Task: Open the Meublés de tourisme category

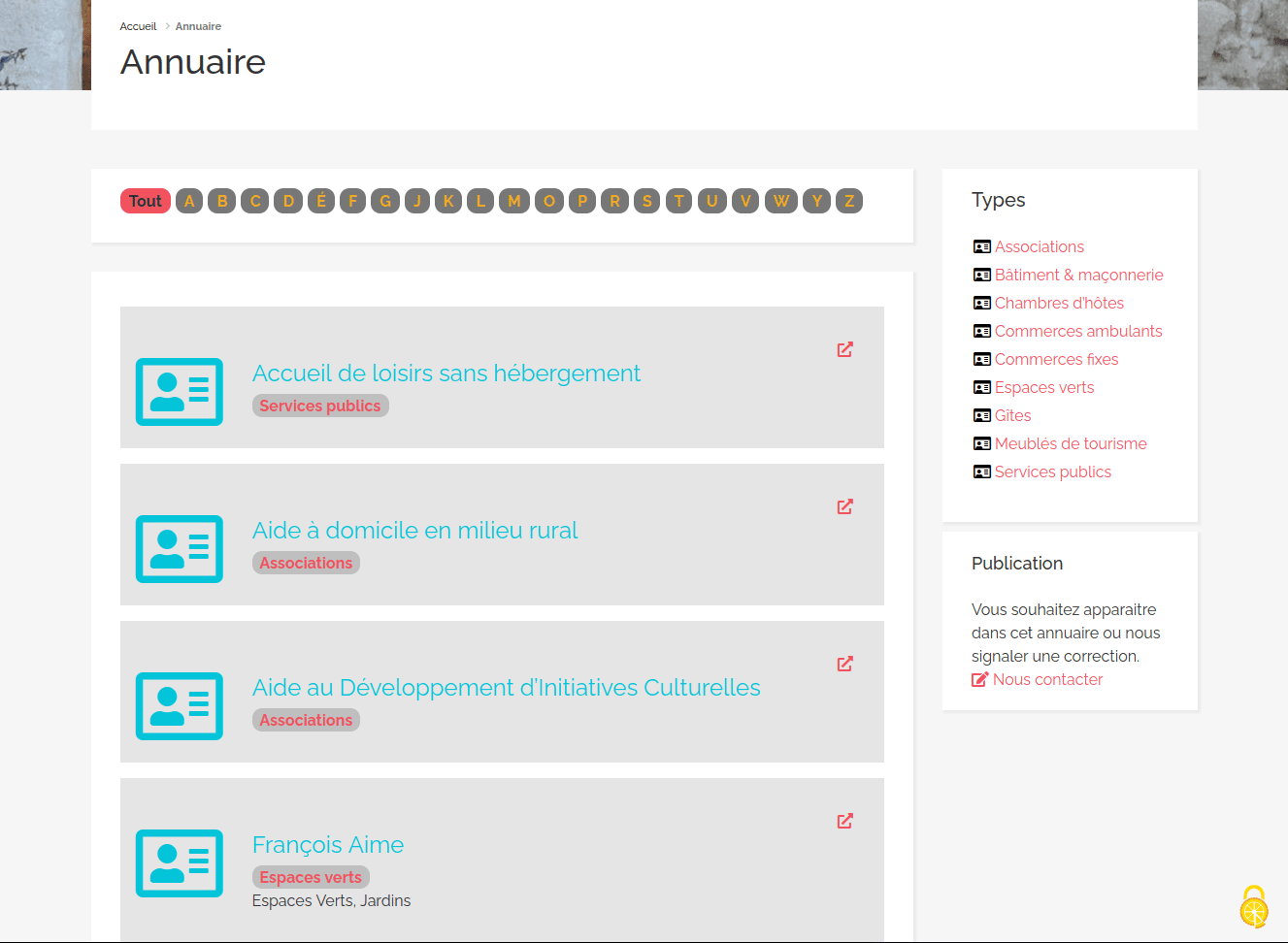Action: (1071, 443)
